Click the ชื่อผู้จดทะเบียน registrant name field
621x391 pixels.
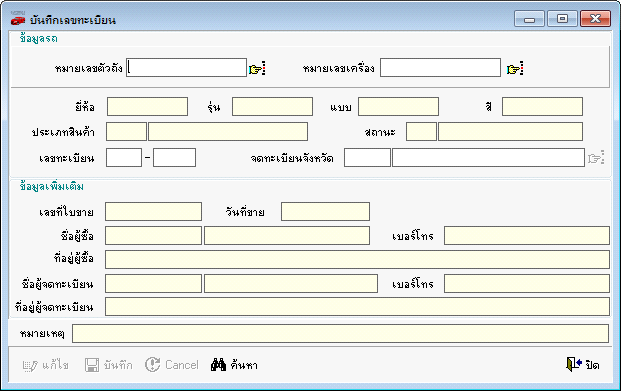[x=291, y=284]
